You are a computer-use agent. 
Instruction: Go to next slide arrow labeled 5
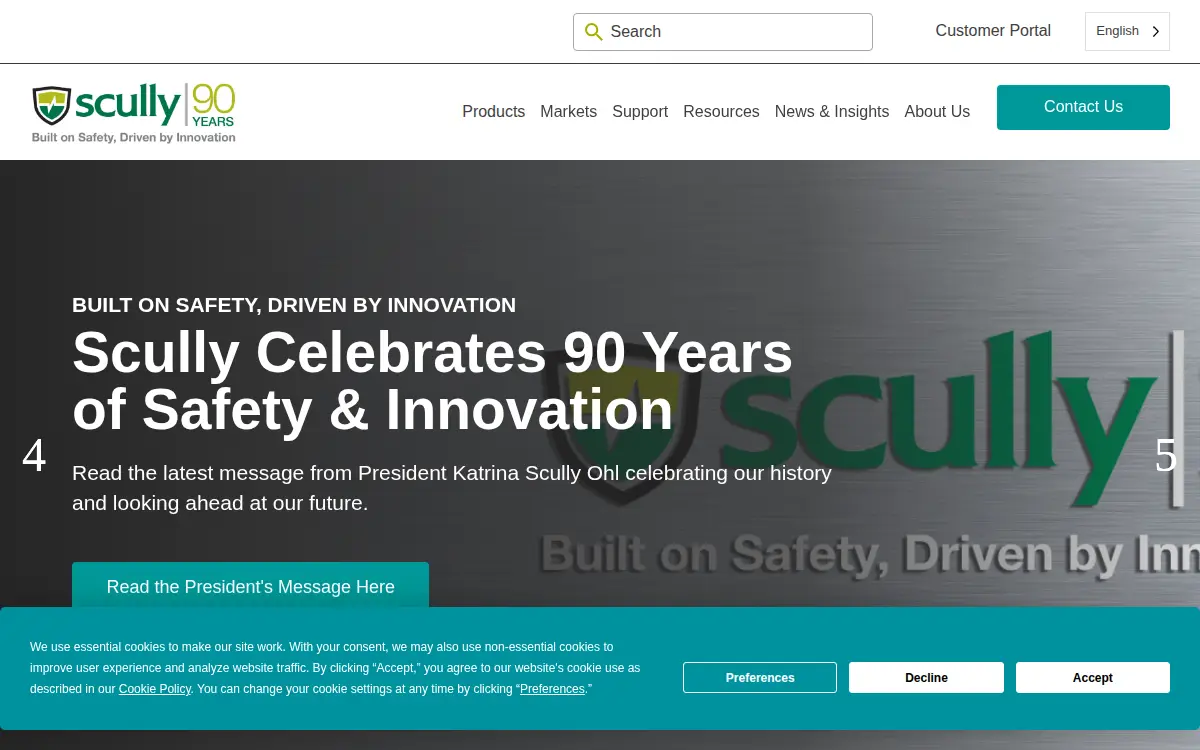click(1166, 456)
